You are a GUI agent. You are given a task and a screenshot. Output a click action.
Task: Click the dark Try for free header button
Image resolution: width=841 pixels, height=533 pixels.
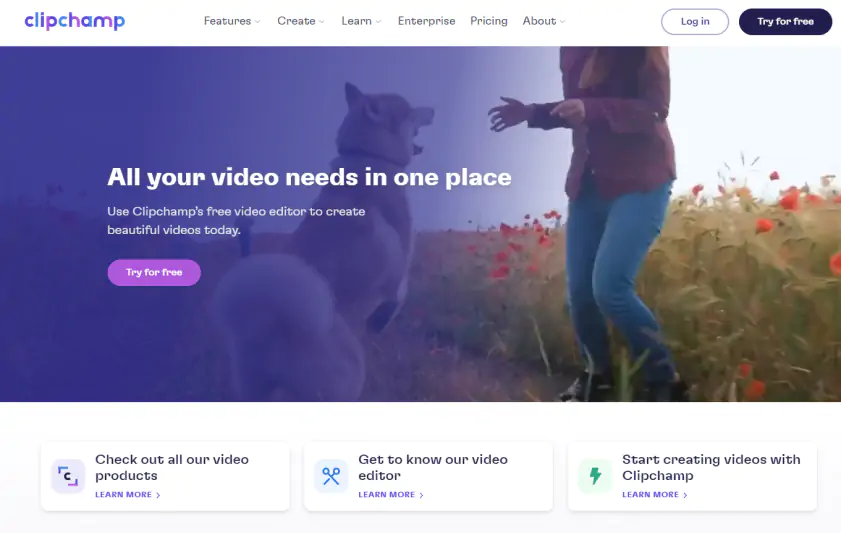click(x=785, y=21)
